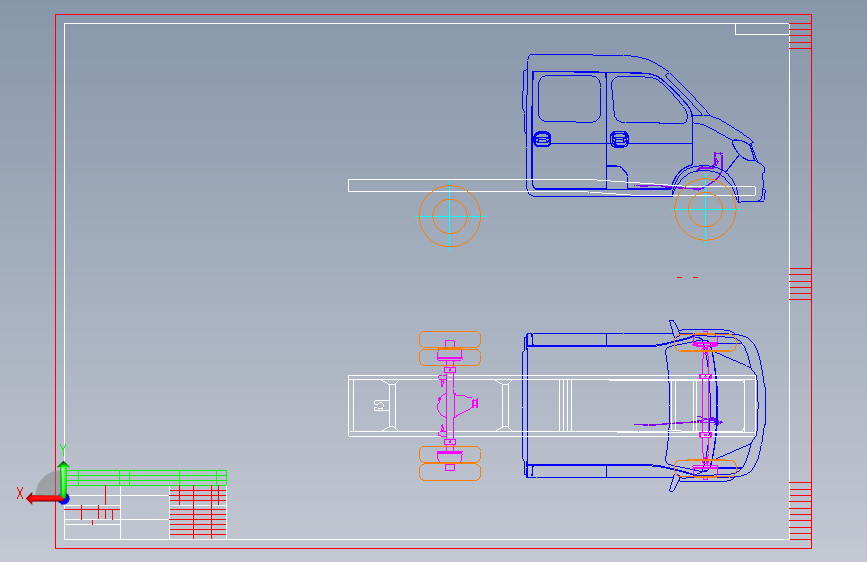Click the red X axis arrow
The height and width of the screenshot is (562, 867).
point(44,499)
